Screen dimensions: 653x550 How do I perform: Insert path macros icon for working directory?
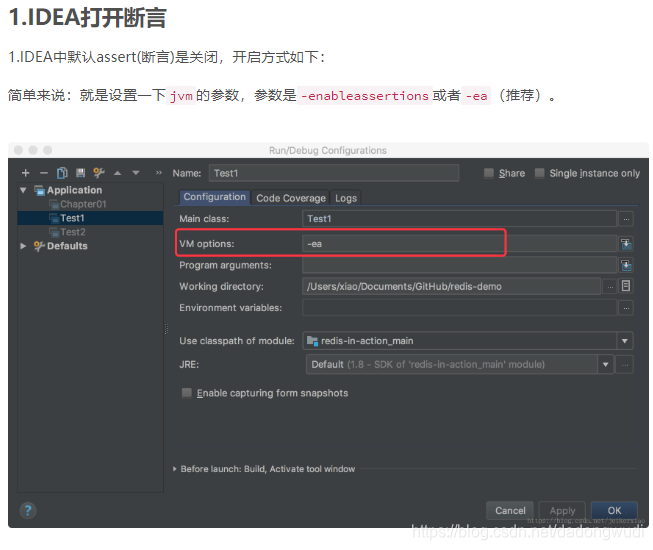626,286
